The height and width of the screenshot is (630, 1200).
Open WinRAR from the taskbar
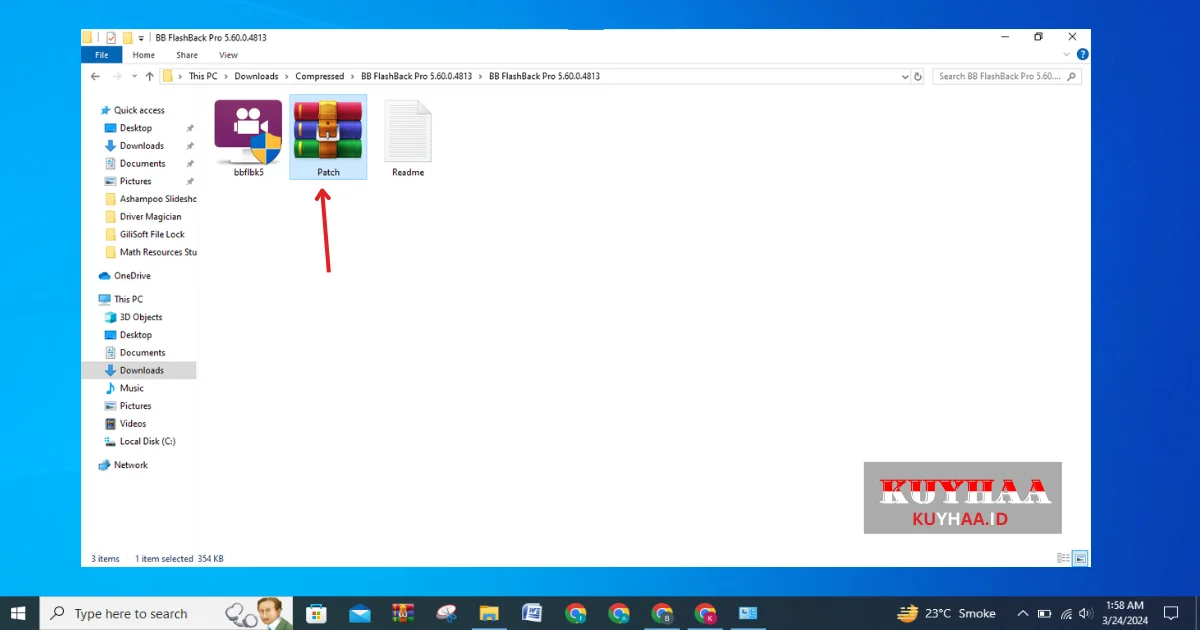point(403,613)
